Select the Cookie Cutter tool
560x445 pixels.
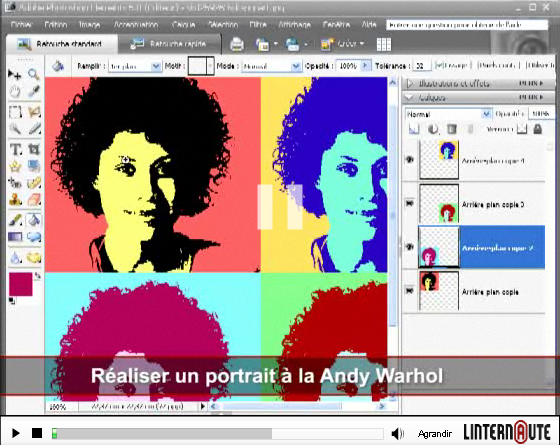click(15, 166)
